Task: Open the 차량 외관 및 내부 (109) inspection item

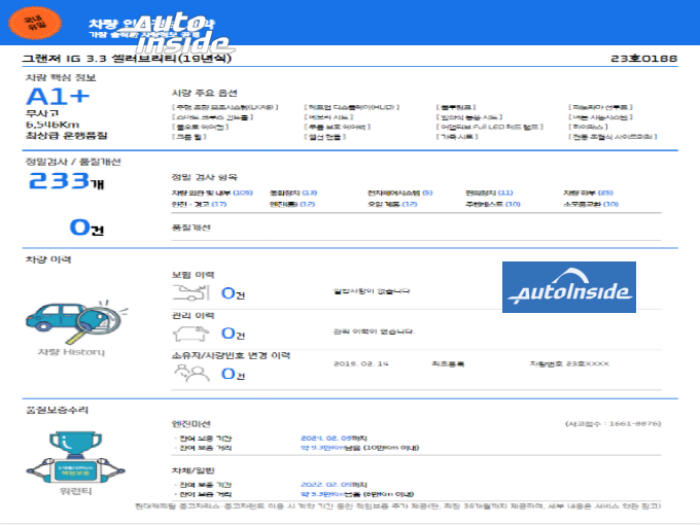Action: click(212, 193)
